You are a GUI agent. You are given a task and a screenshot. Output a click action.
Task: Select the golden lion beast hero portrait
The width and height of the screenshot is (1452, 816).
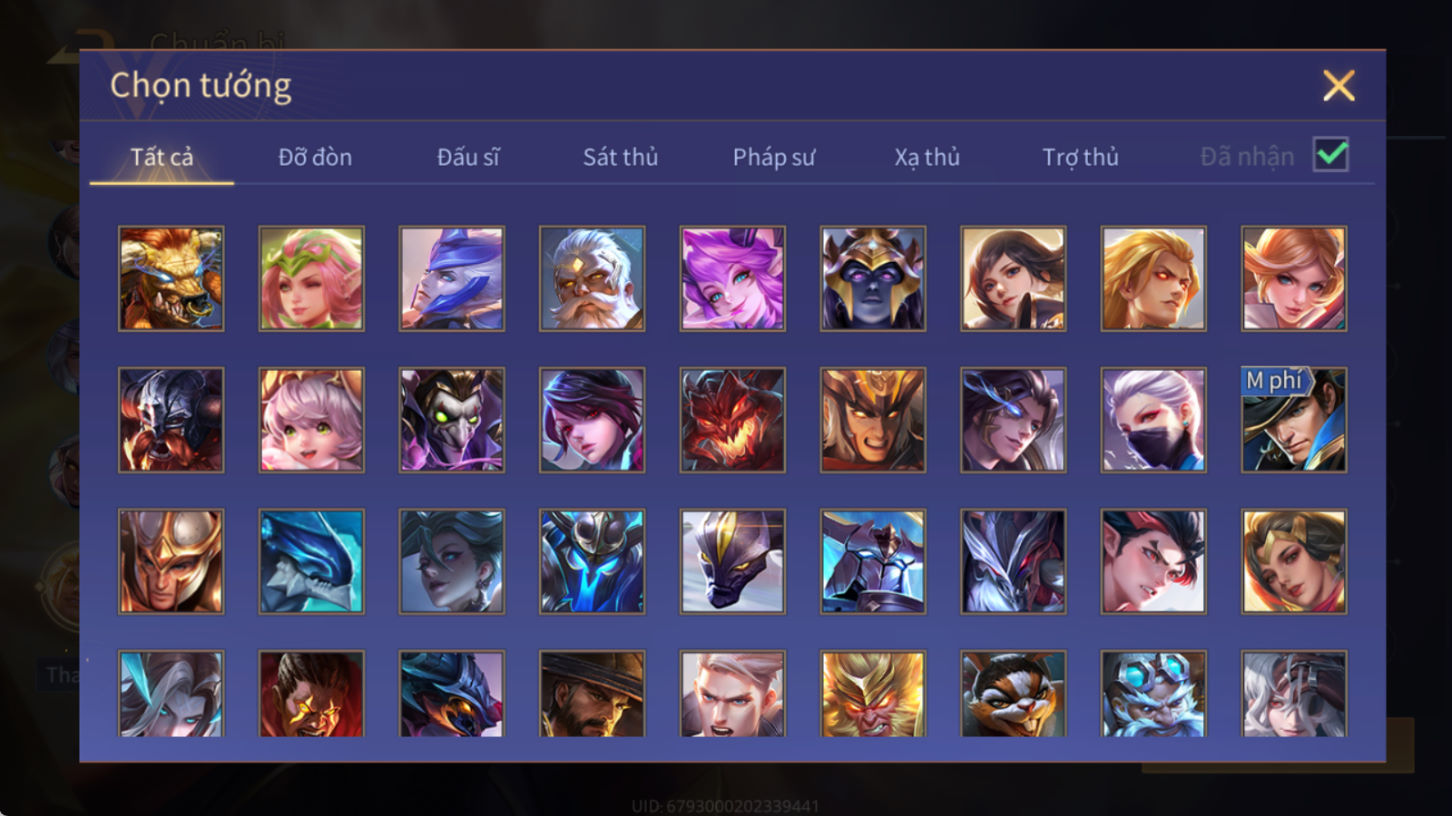(171, 278)
